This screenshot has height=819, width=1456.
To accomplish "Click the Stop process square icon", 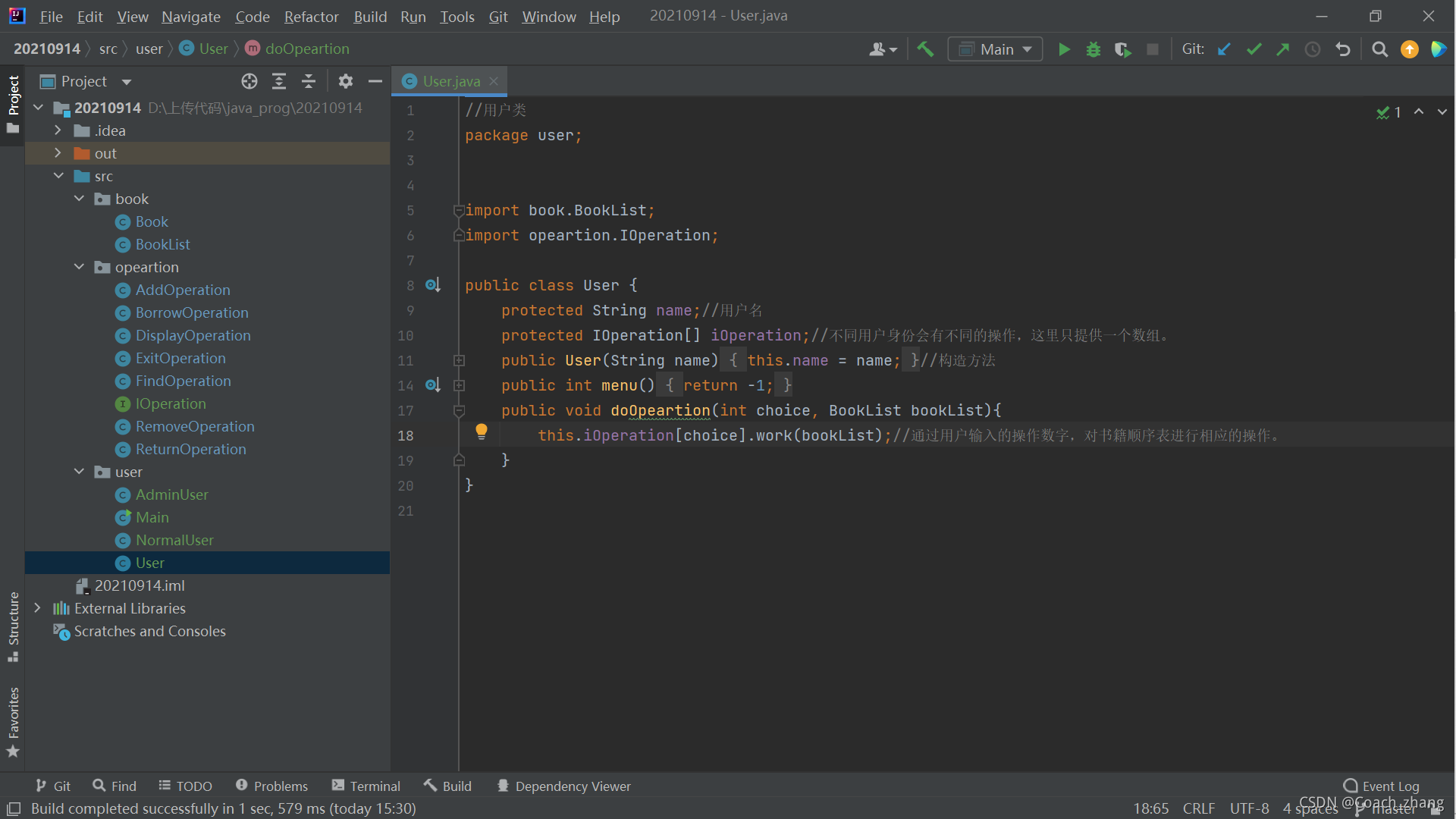I will tap(1152, 49).
